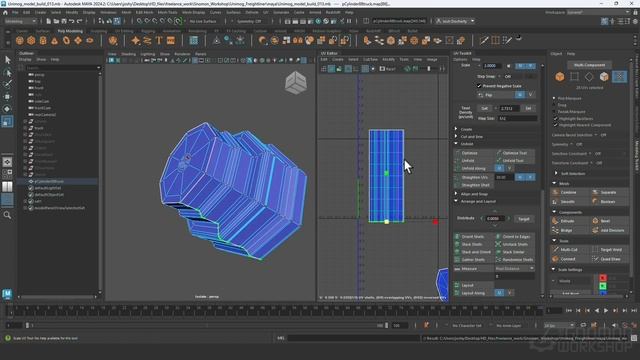640x360 pixels.
Task: Click the Randomize Shells button
Action: [x=514, y=260]
